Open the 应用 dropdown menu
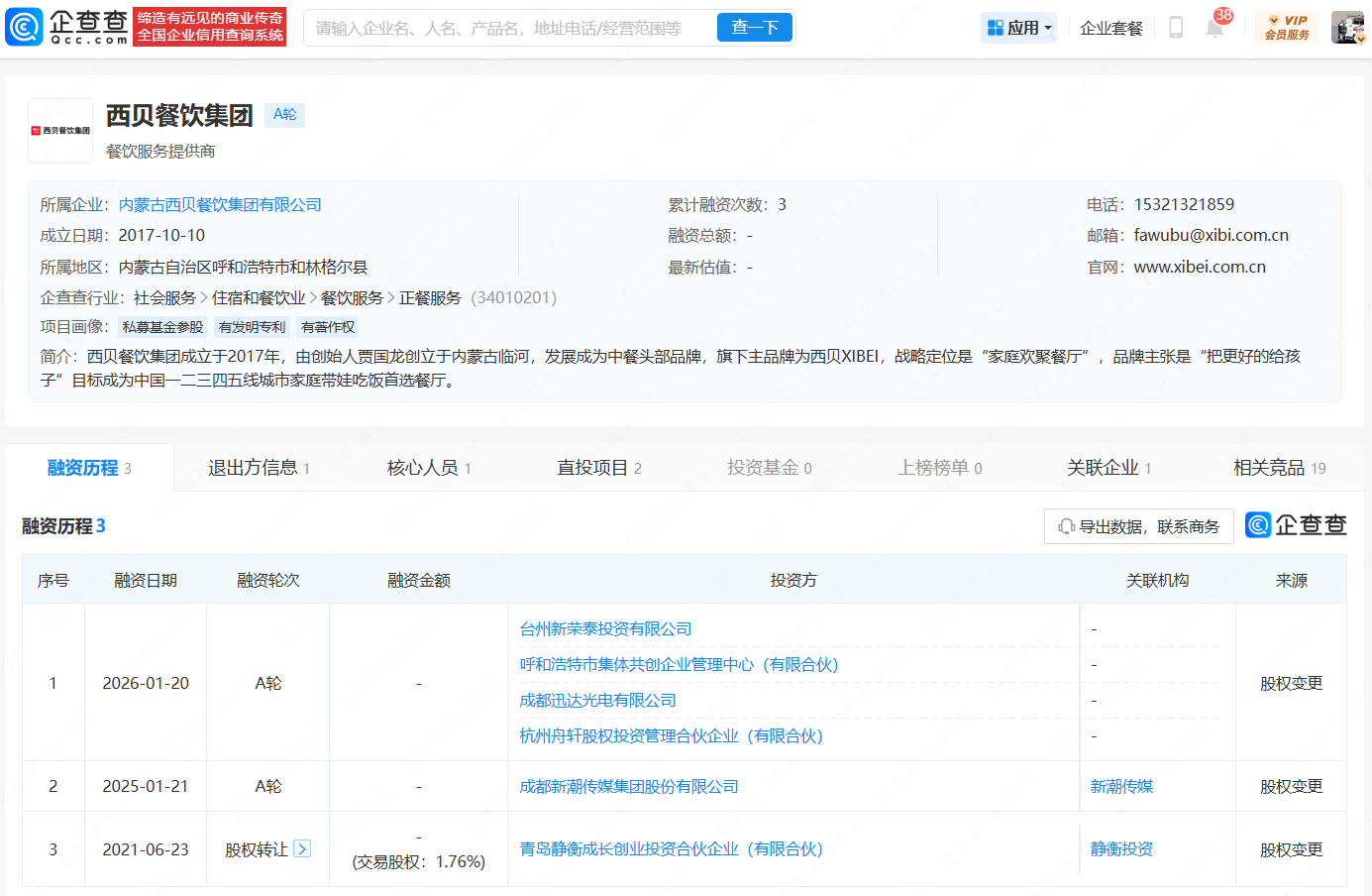 [x=1018, y=28]
